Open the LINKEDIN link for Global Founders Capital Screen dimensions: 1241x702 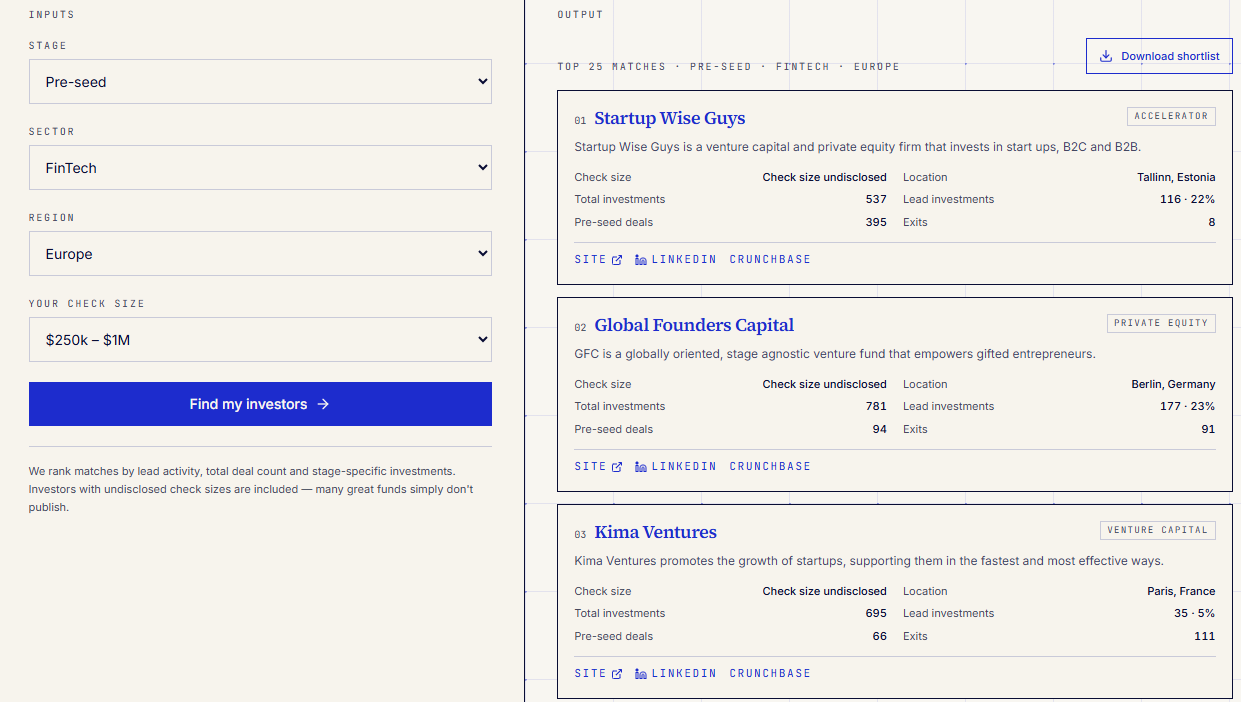[676, 467]
